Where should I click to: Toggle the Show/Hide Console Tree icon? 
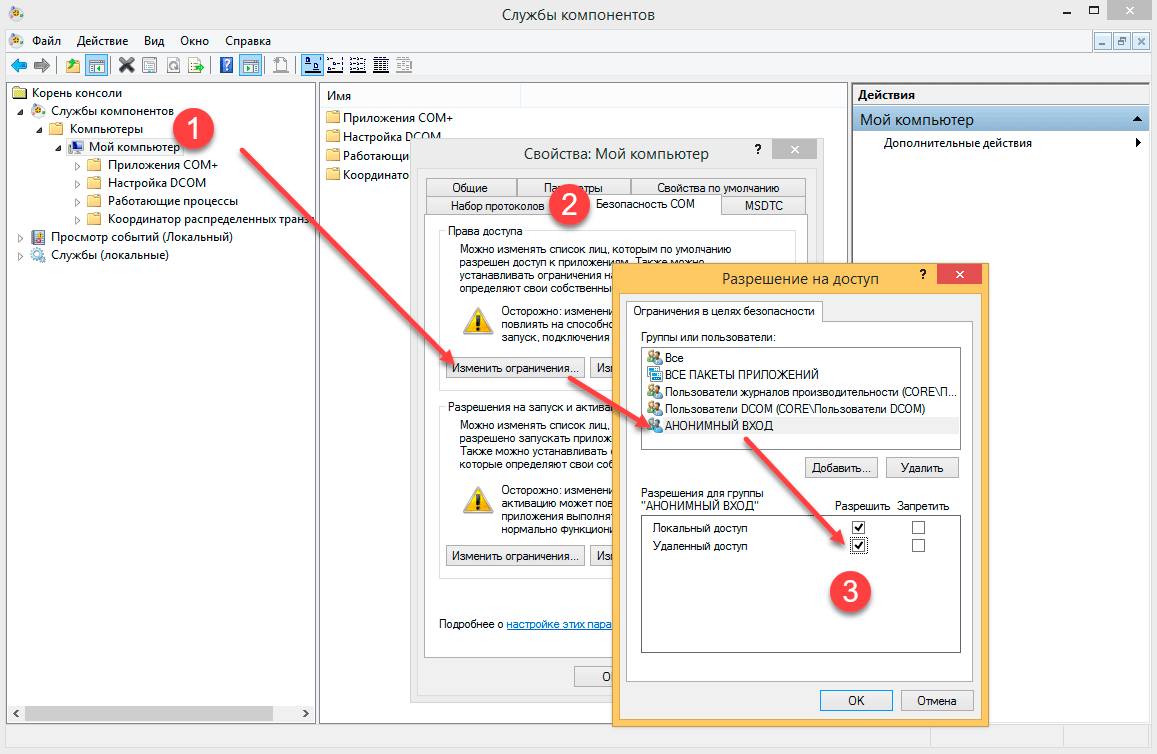(x=96, y=66)
